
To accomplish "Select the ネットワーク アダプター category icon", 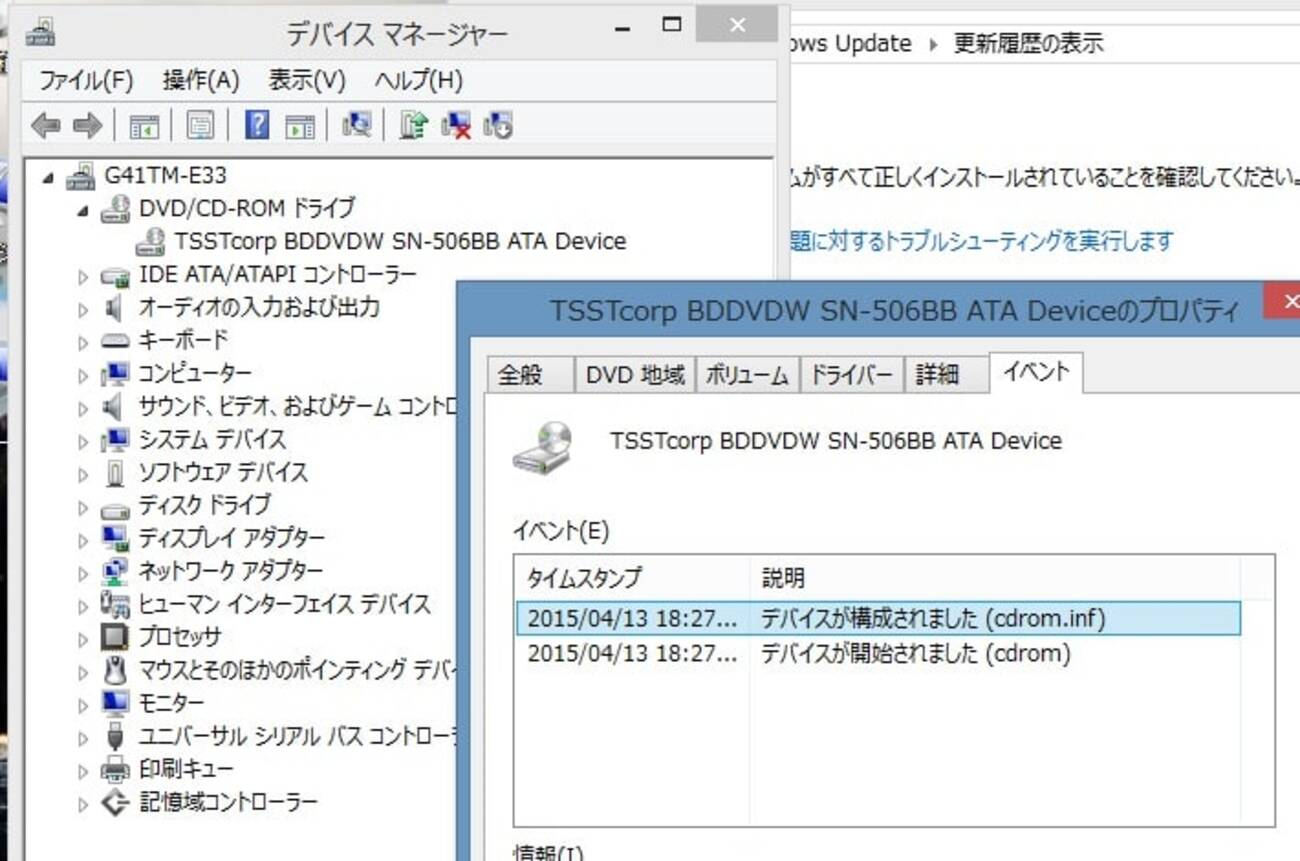I will pyautogui.click(x=116, y=572).
